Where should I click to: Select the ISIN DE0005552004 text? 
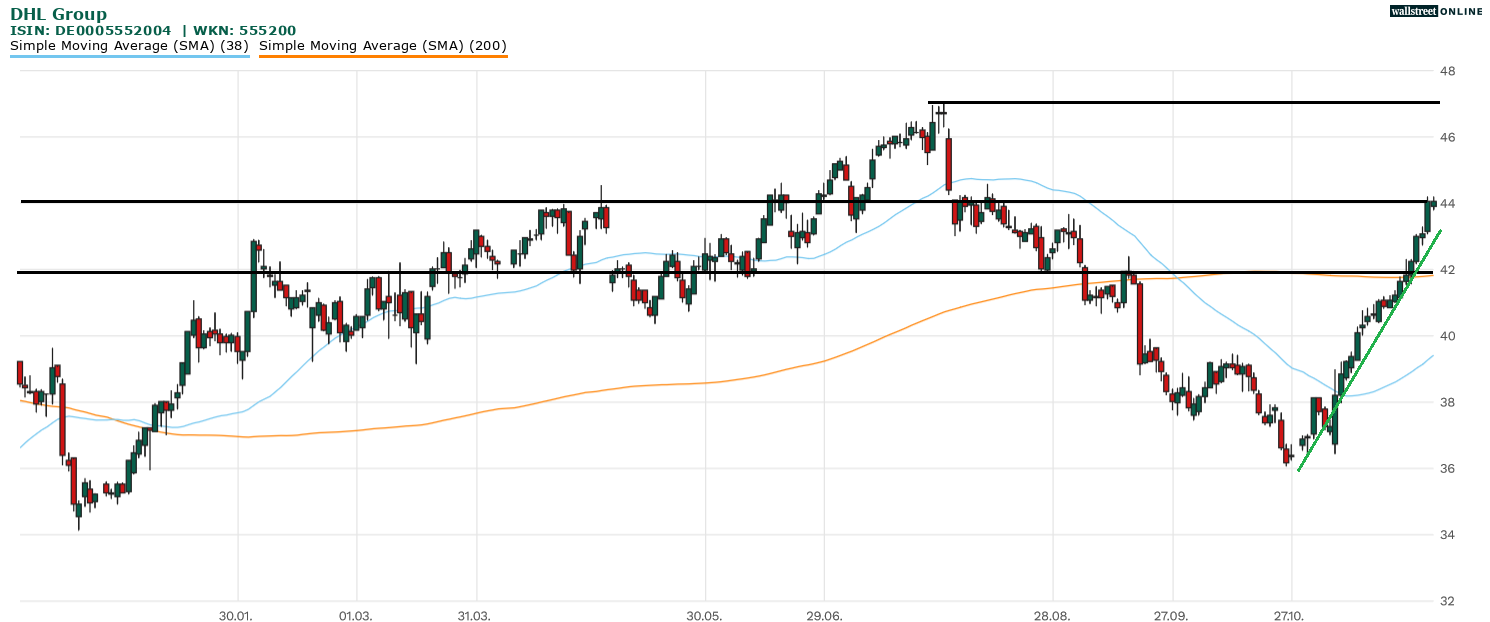(92, 31)
